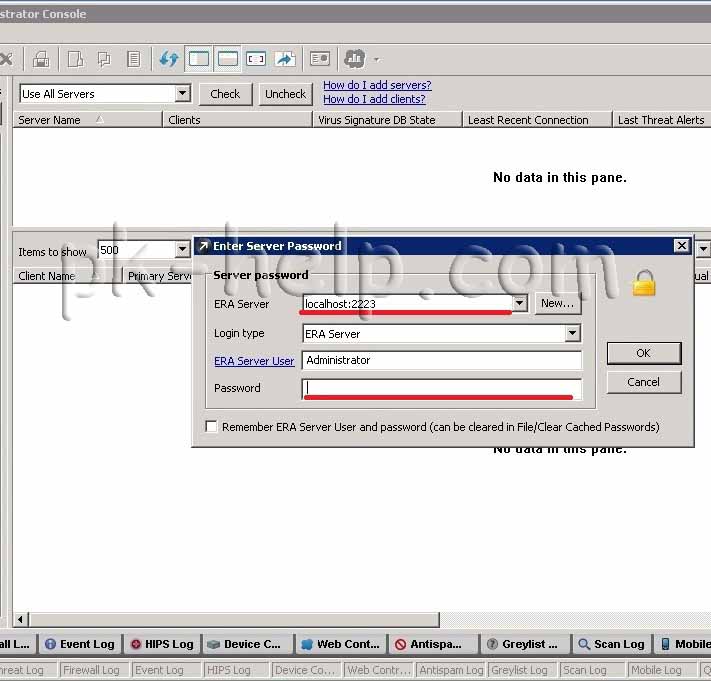Switch to the Device C... tab
The height and width of the screenshot is (681, 711).
248,644
